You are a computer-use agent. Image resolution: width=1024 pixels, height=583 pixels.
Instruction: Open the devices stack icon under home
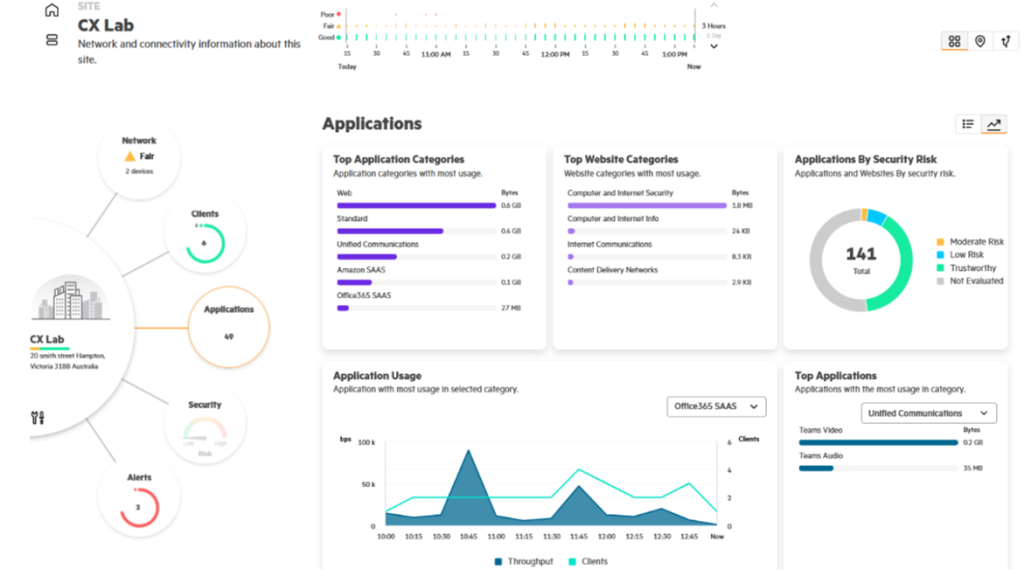pos(52,40)
